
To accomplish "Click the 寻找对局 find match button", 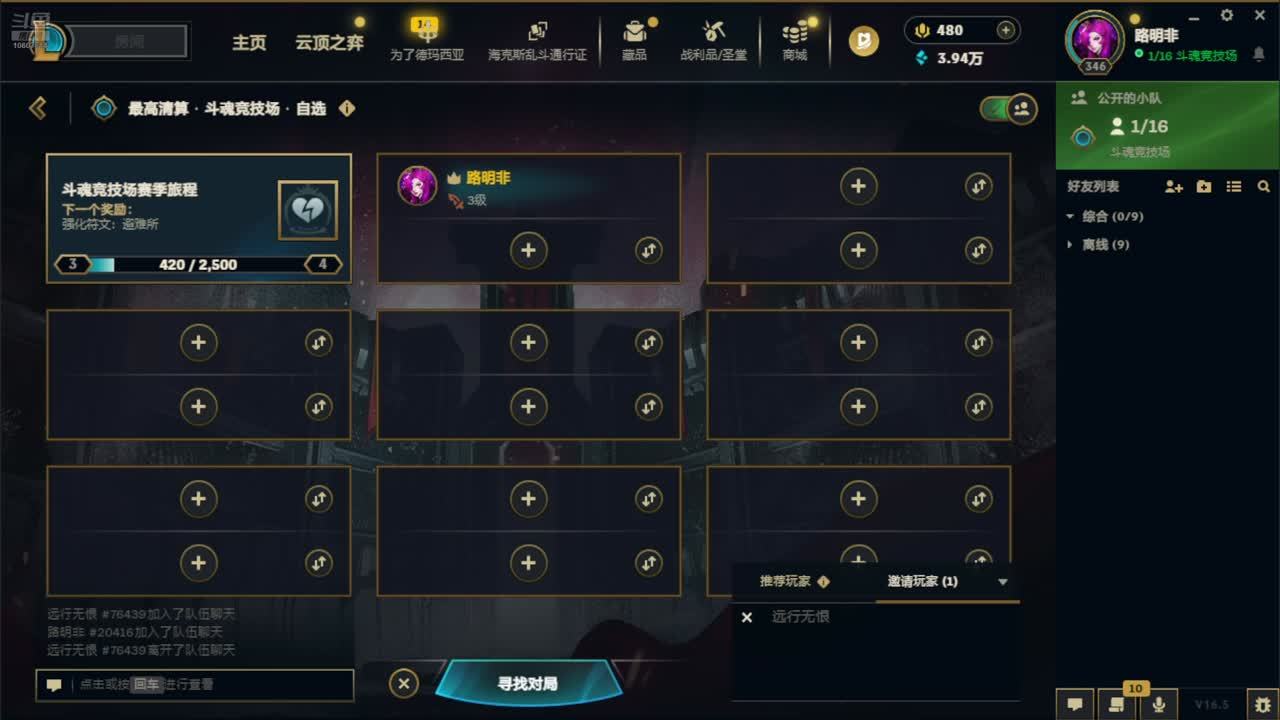I will 528,684.
